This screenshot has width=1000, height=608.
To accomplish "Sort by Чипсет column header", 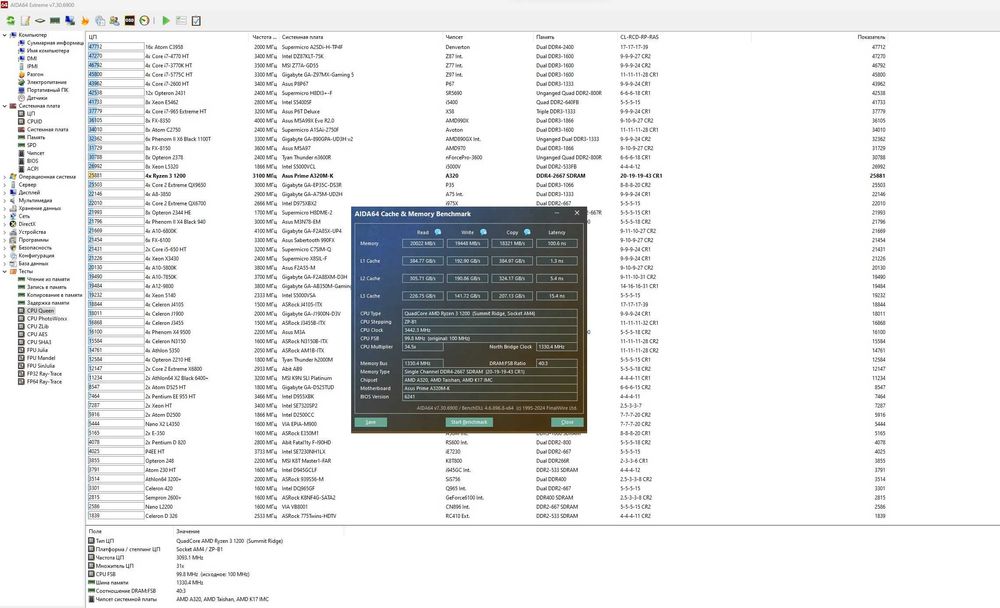I will (x=488, y=37).
